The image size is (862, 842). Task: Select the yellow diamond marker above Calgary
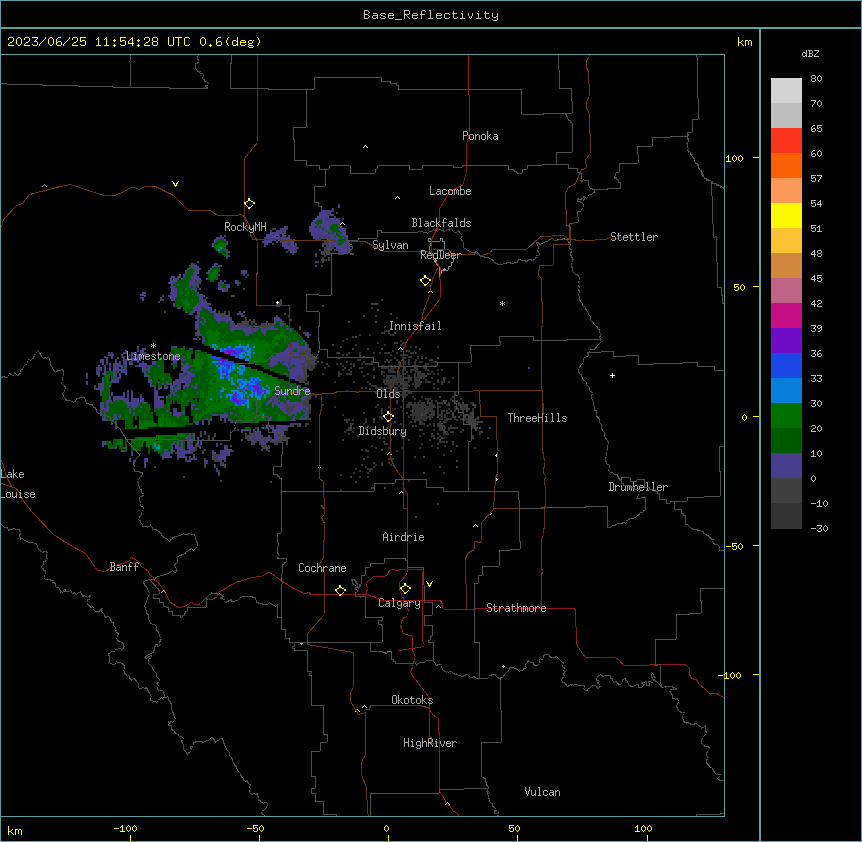[405, 589]
